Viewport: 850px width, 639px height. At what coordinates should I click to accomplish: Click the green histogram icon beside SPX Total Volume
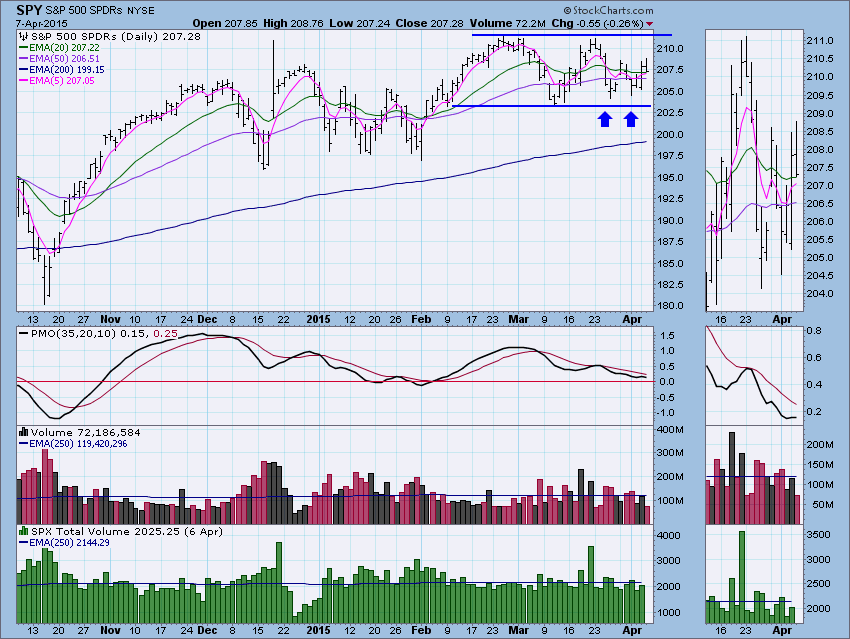click(24, 531)
